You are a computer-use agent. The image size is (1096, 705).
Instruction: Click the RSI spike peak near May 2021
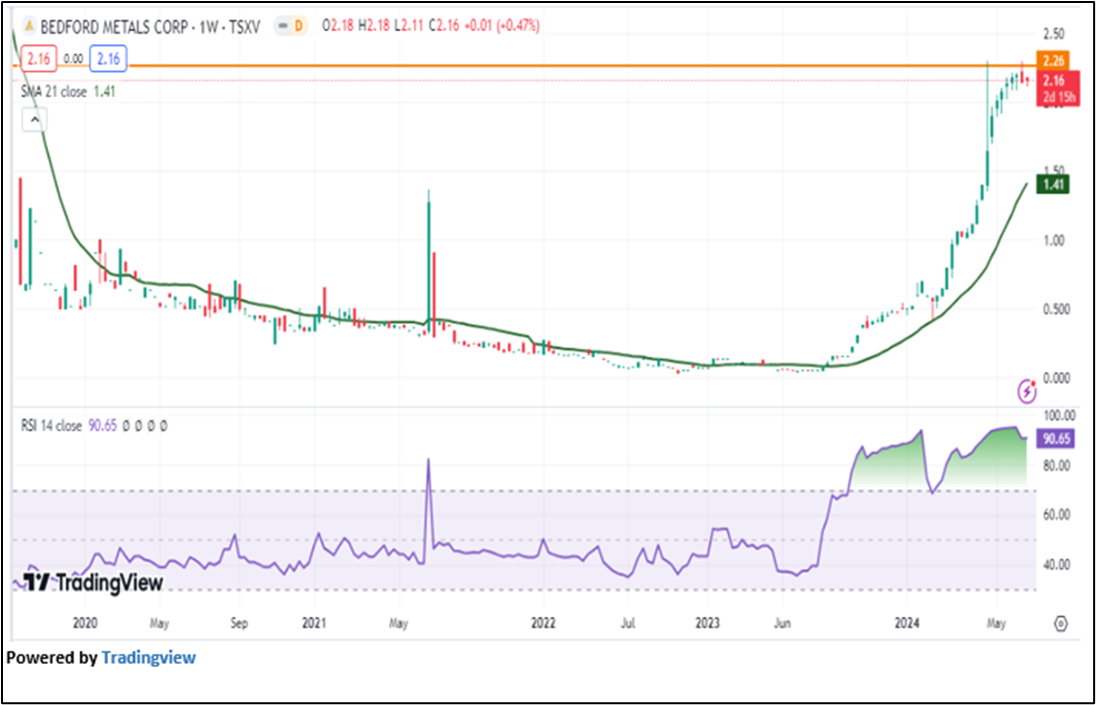click(x=428, y=460)
